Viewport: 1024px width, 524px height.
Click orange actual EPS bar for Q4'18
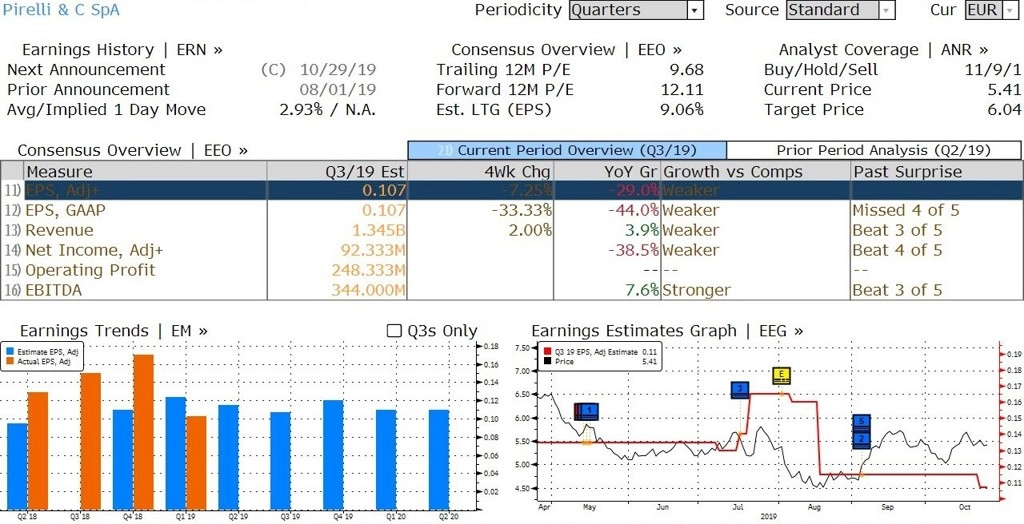144,433
